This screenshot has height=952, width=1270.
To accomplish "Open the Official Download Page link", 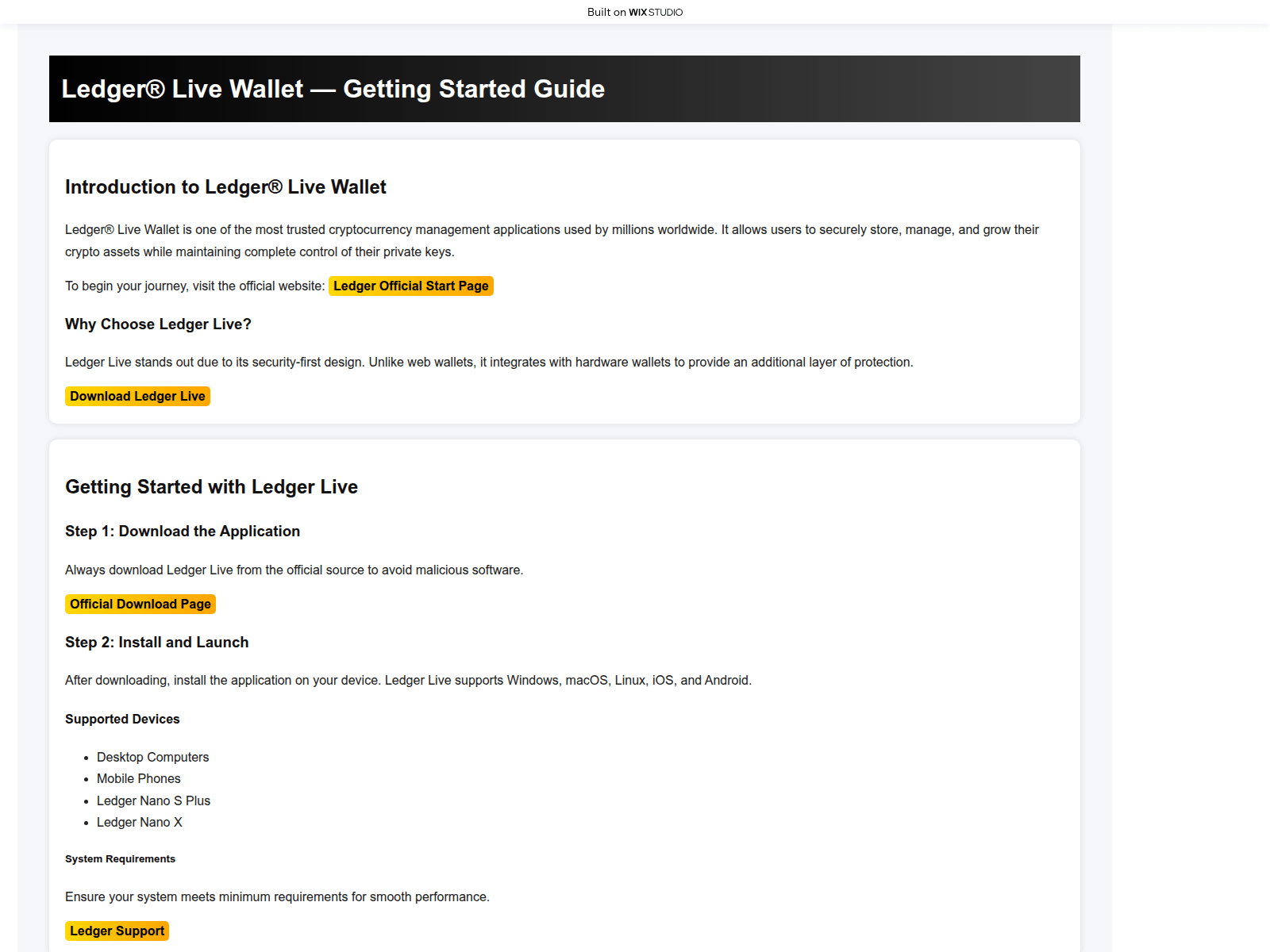I will coord(140,604).
